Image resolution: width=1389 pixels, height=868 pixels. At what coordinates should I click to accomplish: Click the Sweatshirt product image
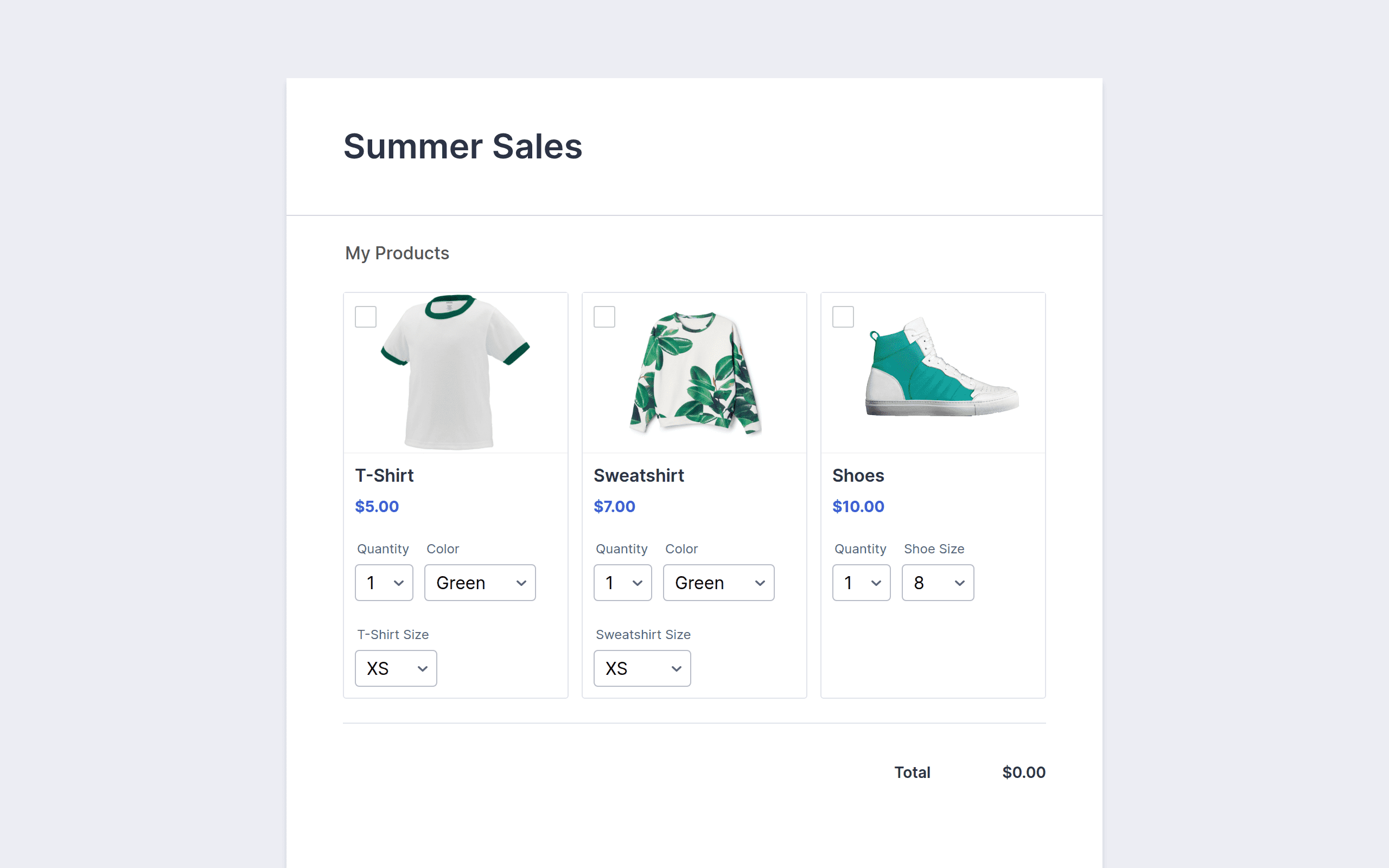[x=694, y=373]
